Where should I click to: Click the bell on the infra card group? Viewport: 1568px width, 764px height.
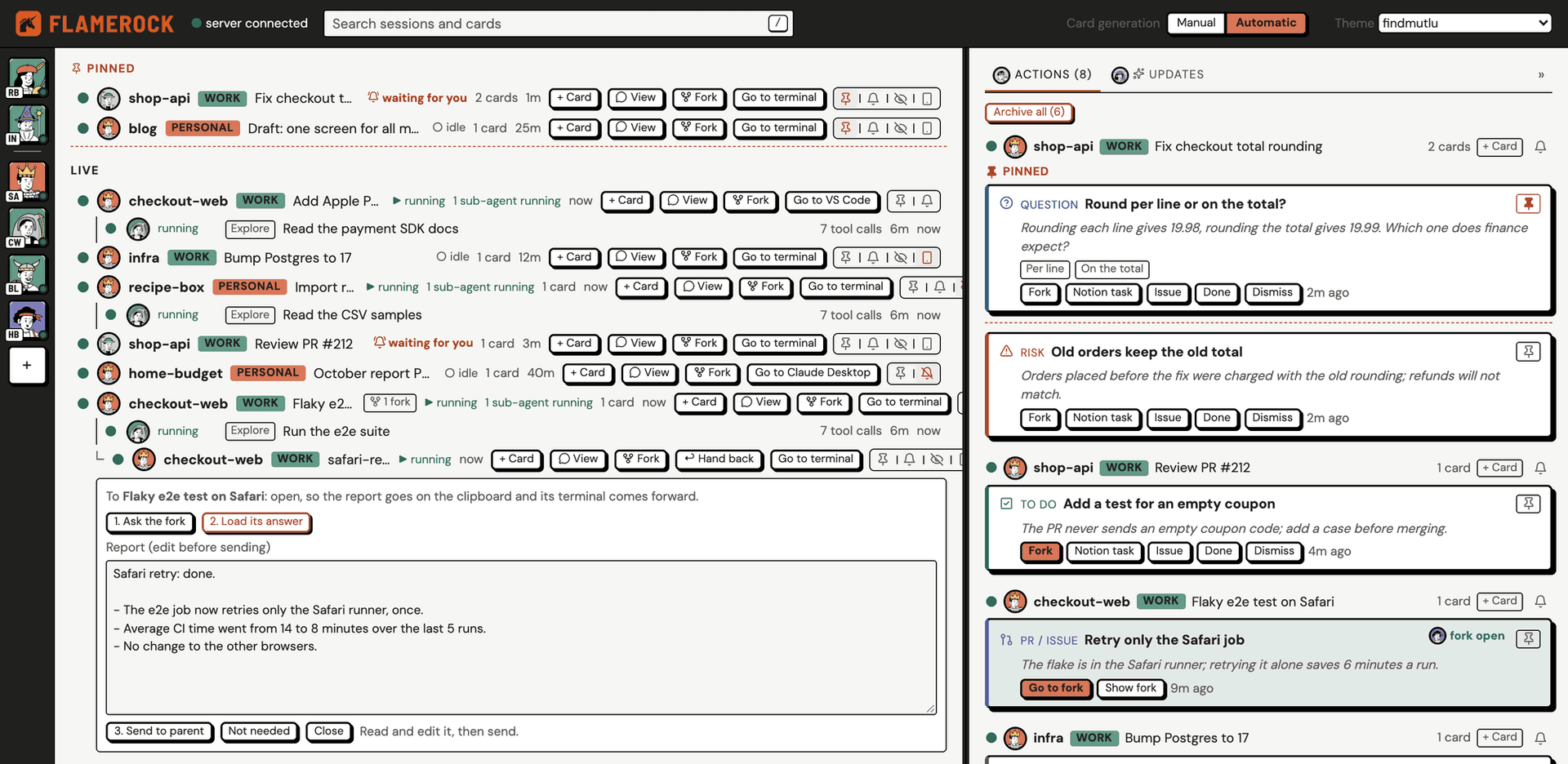coord(1540,738)
